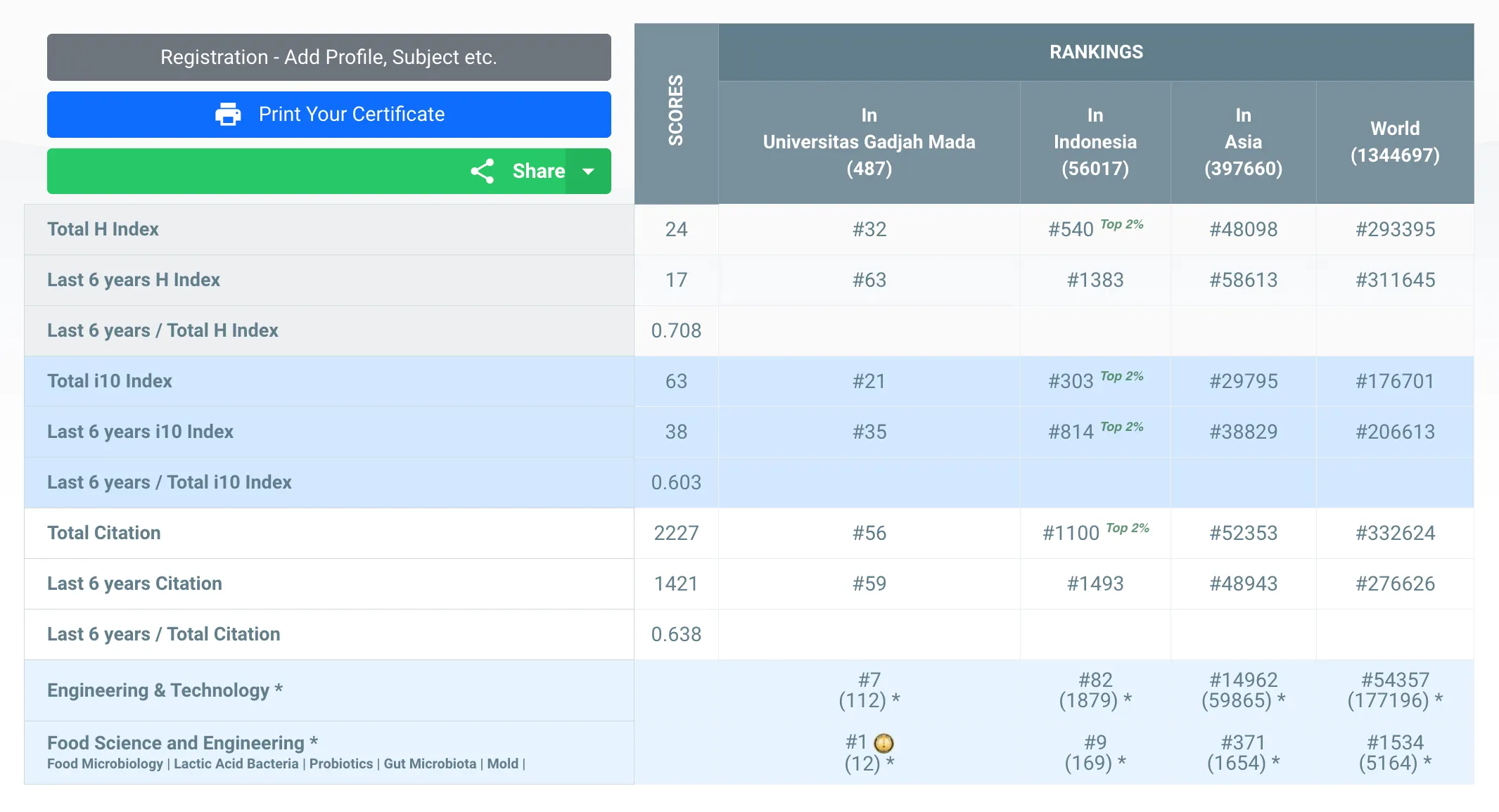Image resolution: width=1499 pixels, height=812 pixels.
Task: Click Top 2% badge in Total Citation row
Action: pyautogui.click(x=1127, y=528)
